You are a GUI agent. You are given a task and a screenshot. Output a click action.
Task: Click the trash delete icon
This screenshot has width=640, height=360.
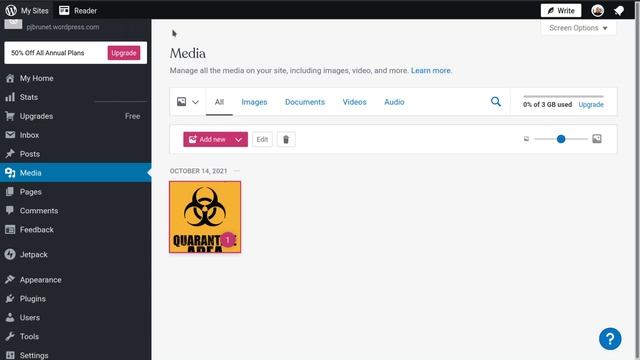click(x=286, y=139)
